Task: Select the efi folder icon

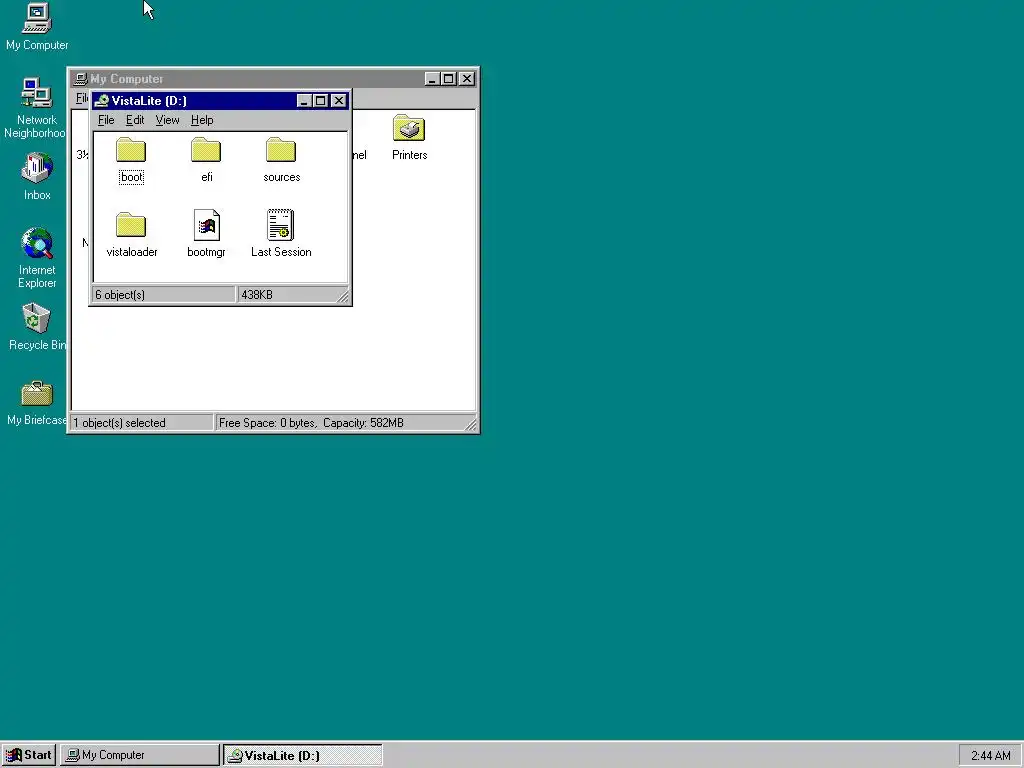Action: pos(206,150)
